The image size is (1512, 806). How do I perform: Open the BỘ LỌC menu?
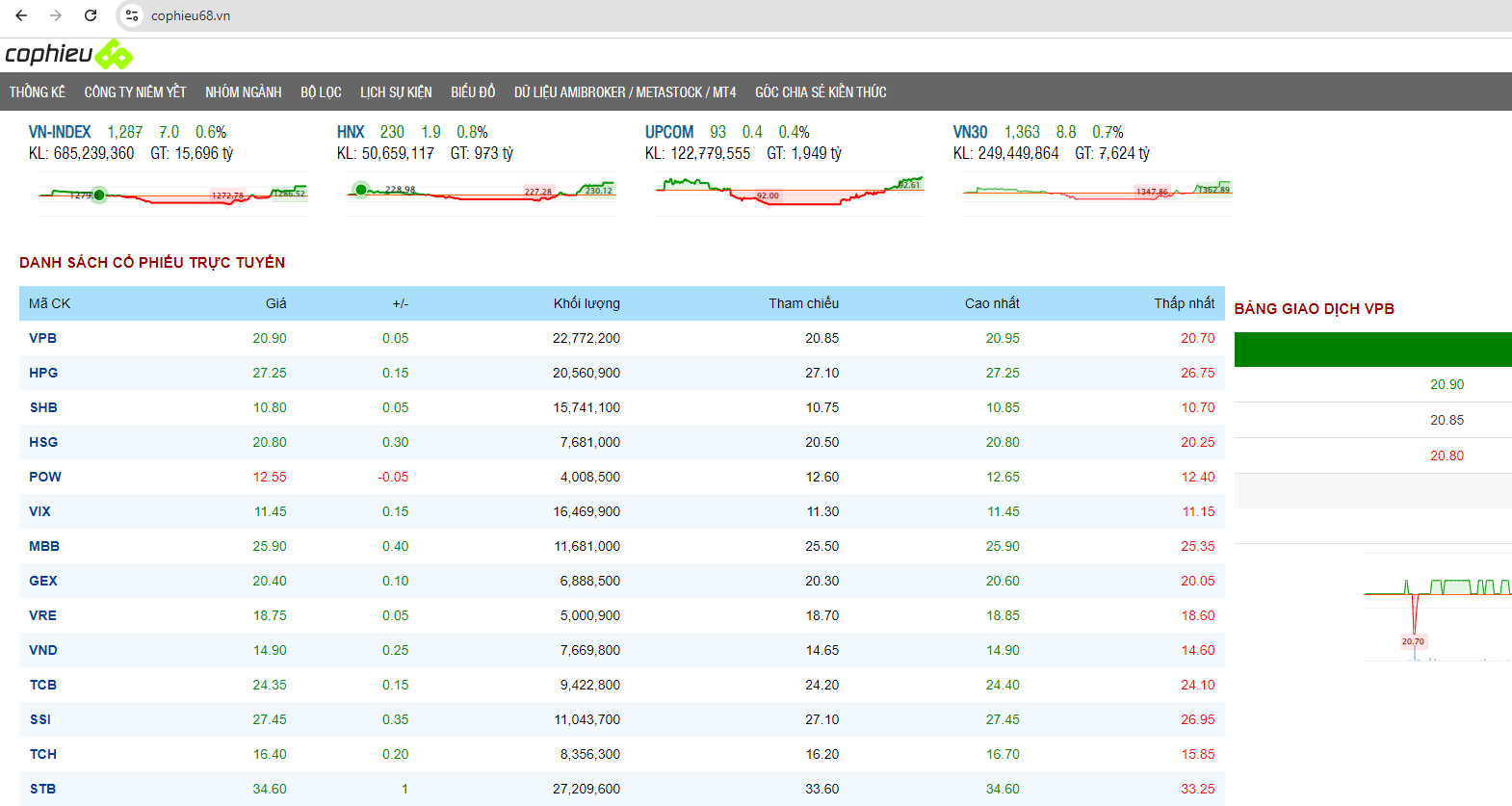321,92
